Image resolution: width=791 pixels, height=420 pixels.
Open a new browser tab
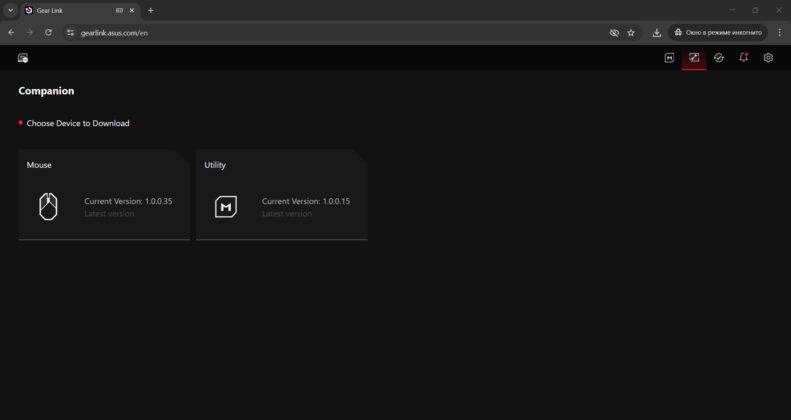tap(150, 11)
